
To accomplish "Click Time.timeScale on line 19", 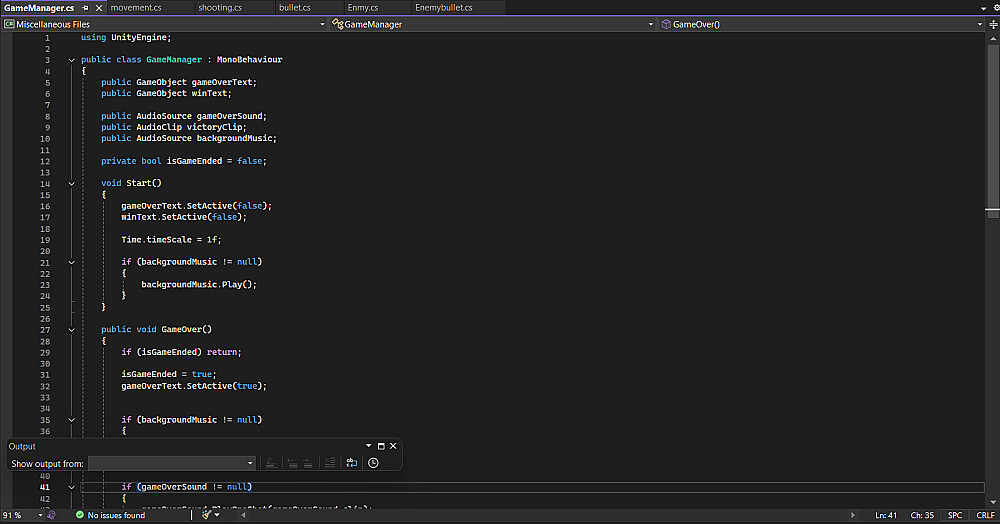I will click(x=156, y=240).
